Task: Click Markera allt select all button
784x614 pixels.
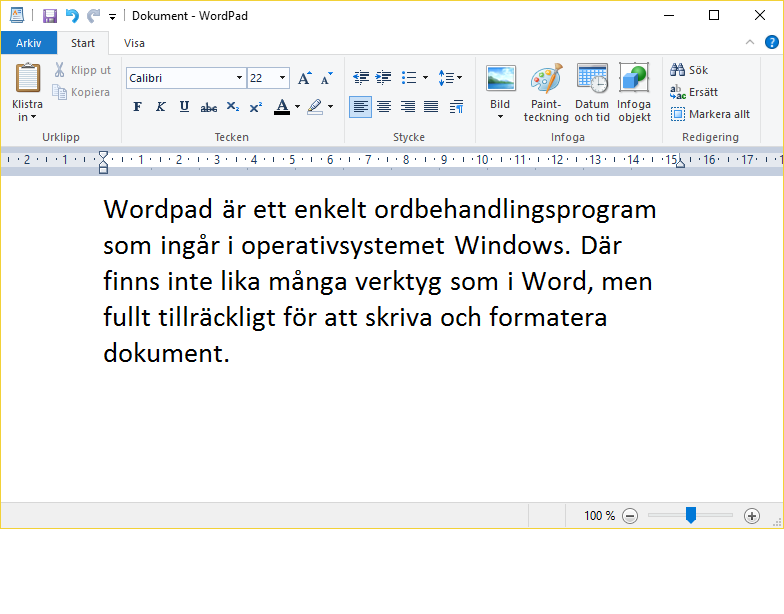Action: tap(710, 114)
